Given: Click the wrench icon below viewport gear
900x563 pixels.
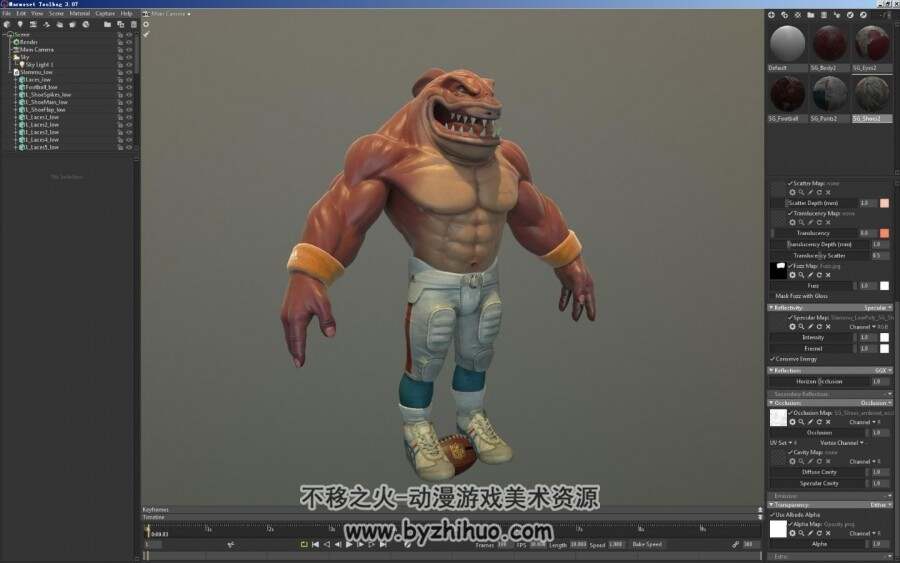Looking at the screenshot, I should point(146,34).
